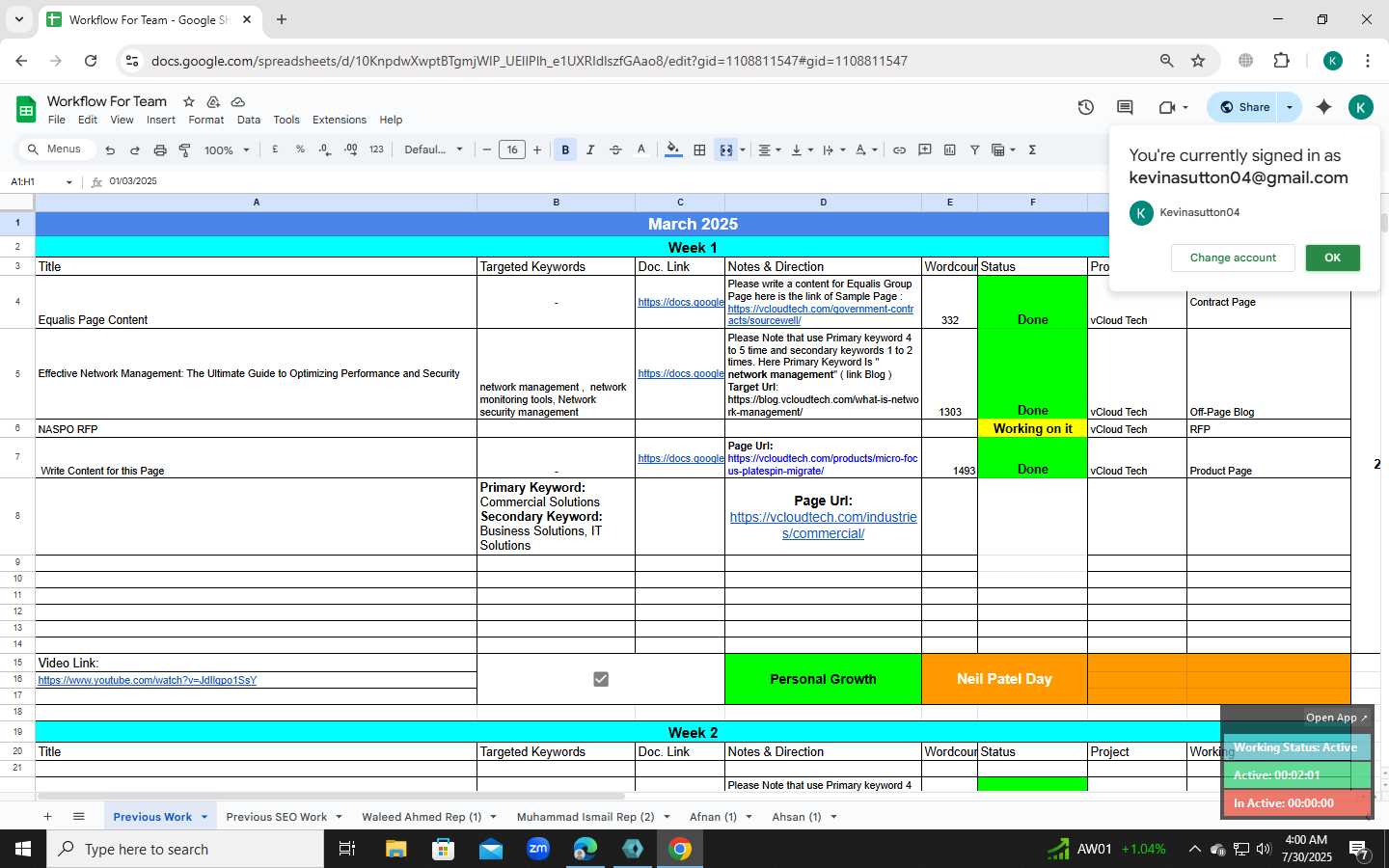Toggle the checkbox in row 16
The image size is (1389, 868).
601,679
